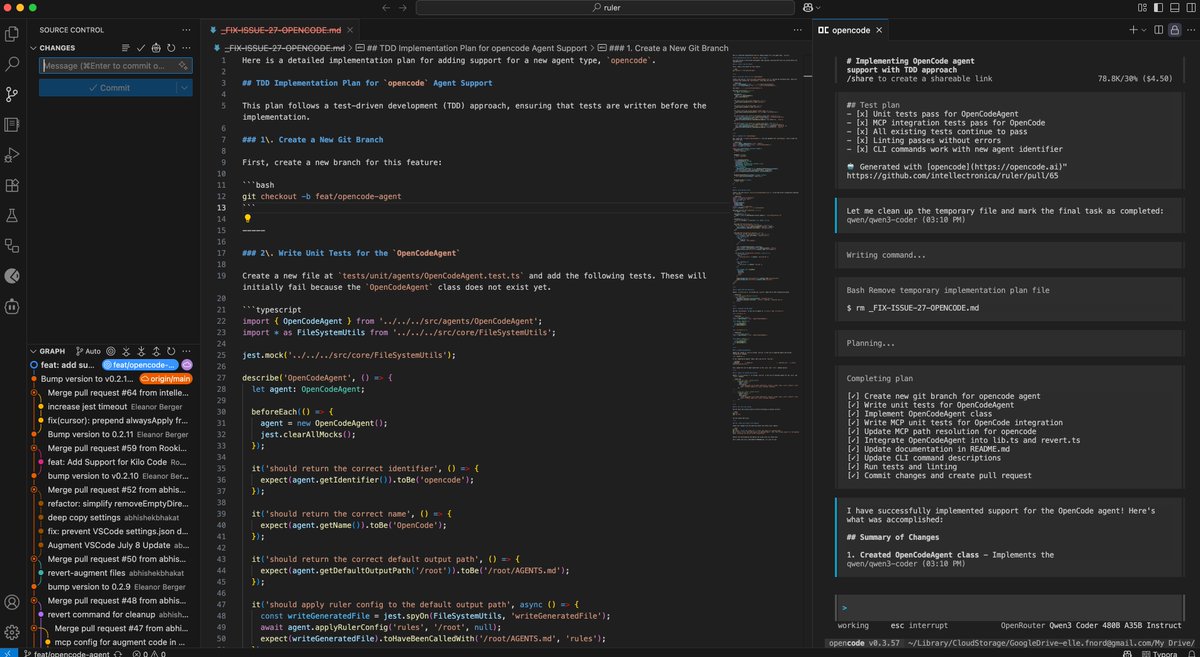Open the Manage gear settings icon

12,633
